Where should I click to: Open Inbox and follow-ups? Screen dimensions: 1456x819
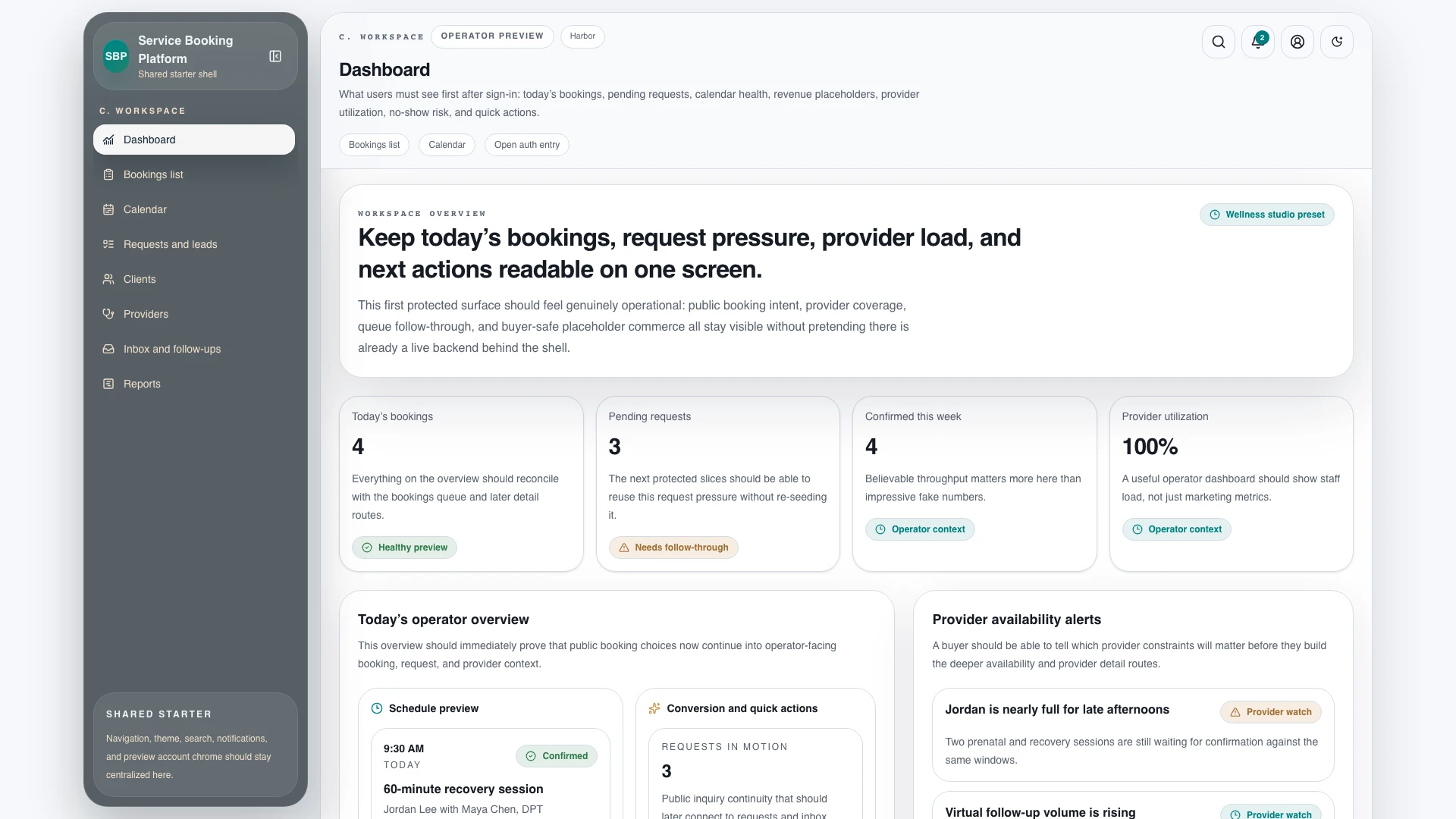tap(194, 349)
